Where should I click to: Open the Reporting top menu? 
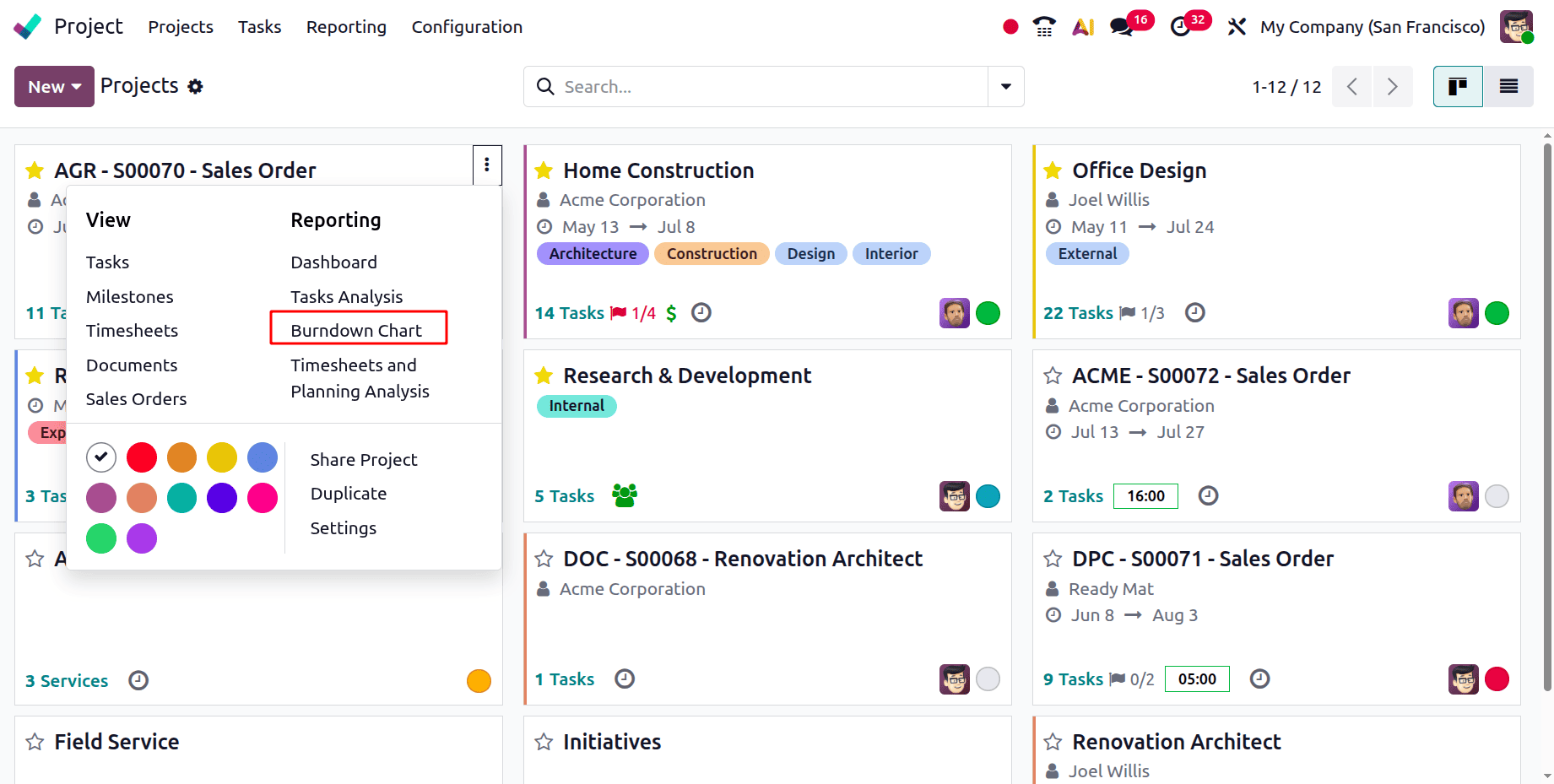[346, 27]
